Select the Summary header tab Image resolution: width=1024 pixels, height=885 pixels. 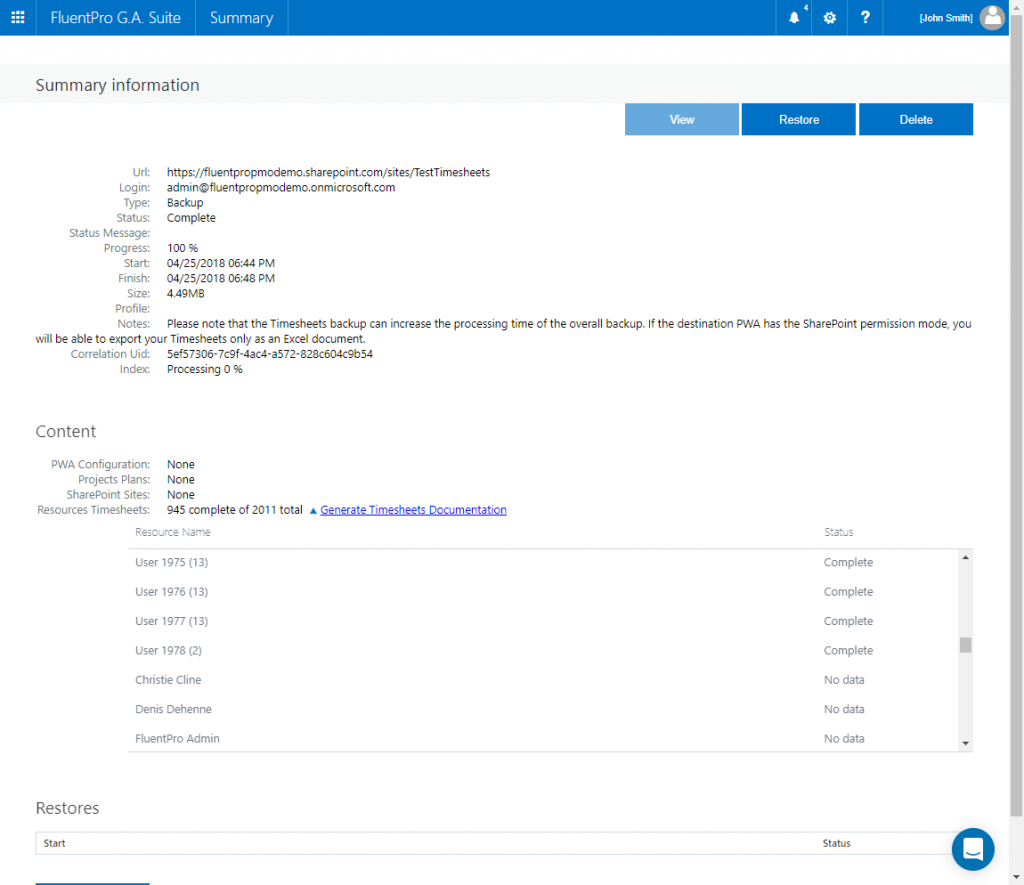(241, 18)
